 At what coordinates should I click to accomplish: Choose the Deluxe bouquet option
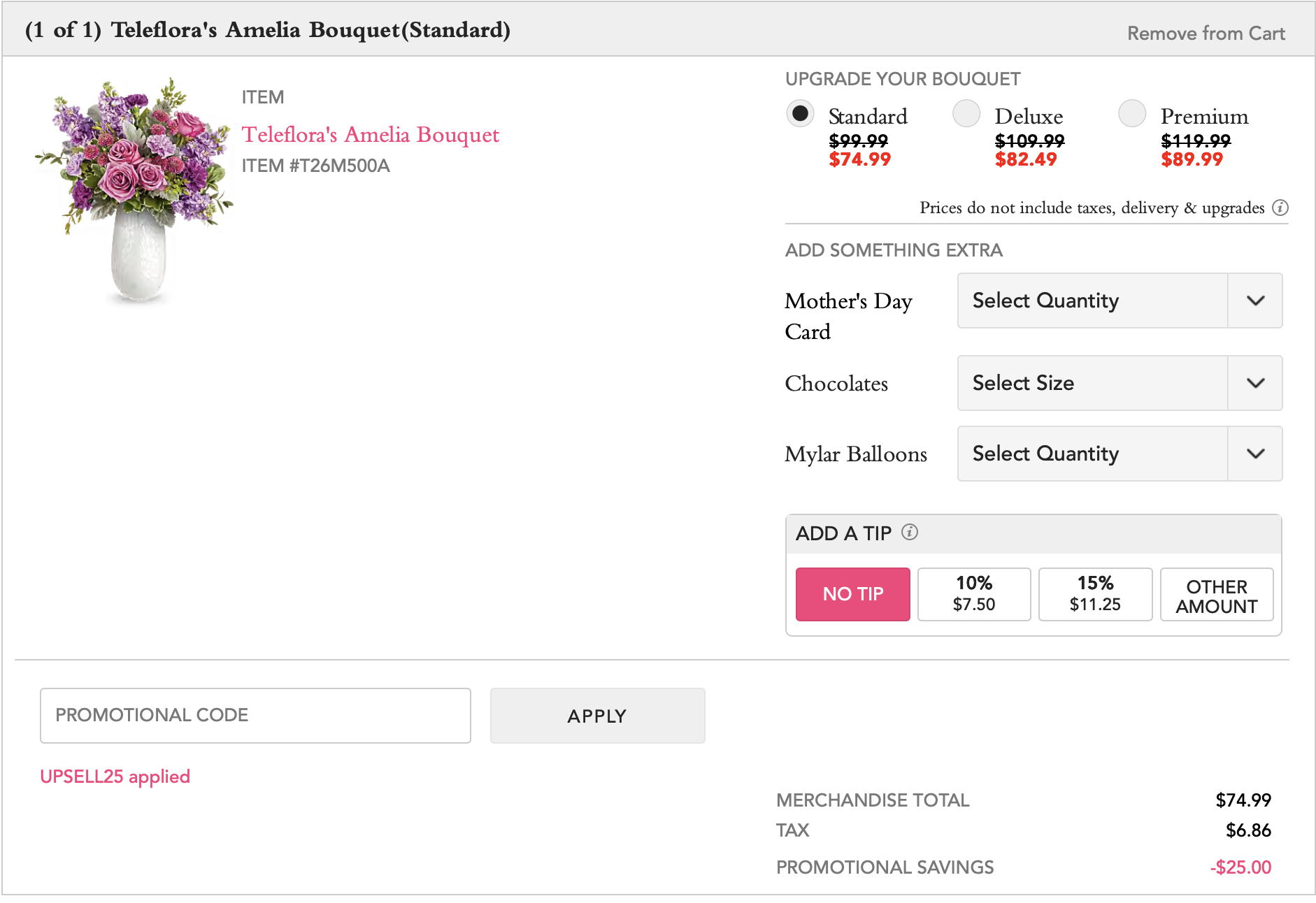click(x=966, y=113)
